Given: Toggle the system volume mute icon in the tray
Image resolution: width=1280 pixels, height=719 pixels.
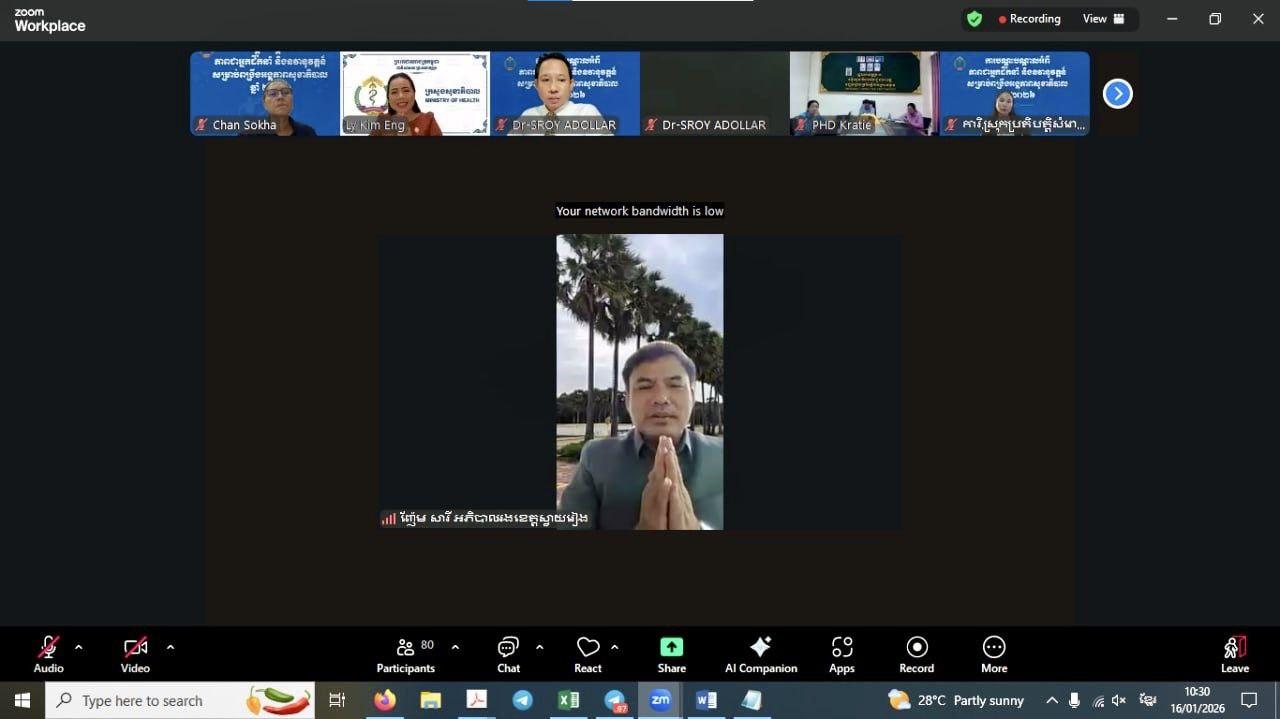Looking at the screenshot, I should coord(1119,700).
